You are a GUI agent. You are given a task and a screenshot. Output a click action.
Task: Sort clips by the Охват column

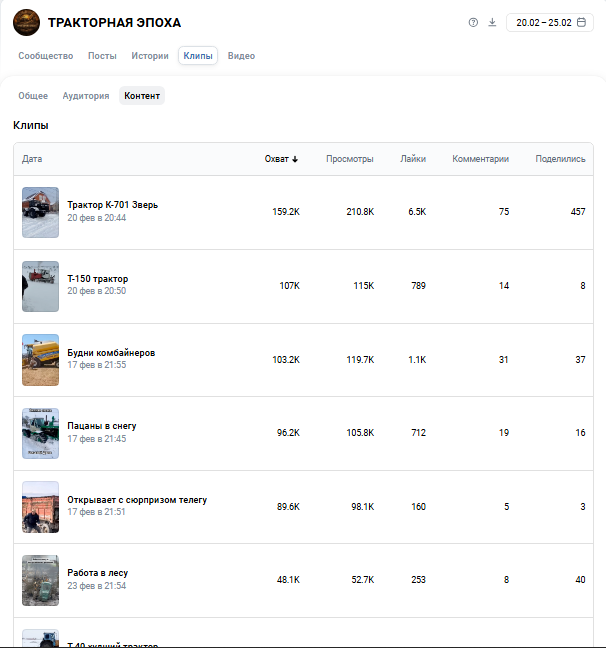(x=281, y=159)
